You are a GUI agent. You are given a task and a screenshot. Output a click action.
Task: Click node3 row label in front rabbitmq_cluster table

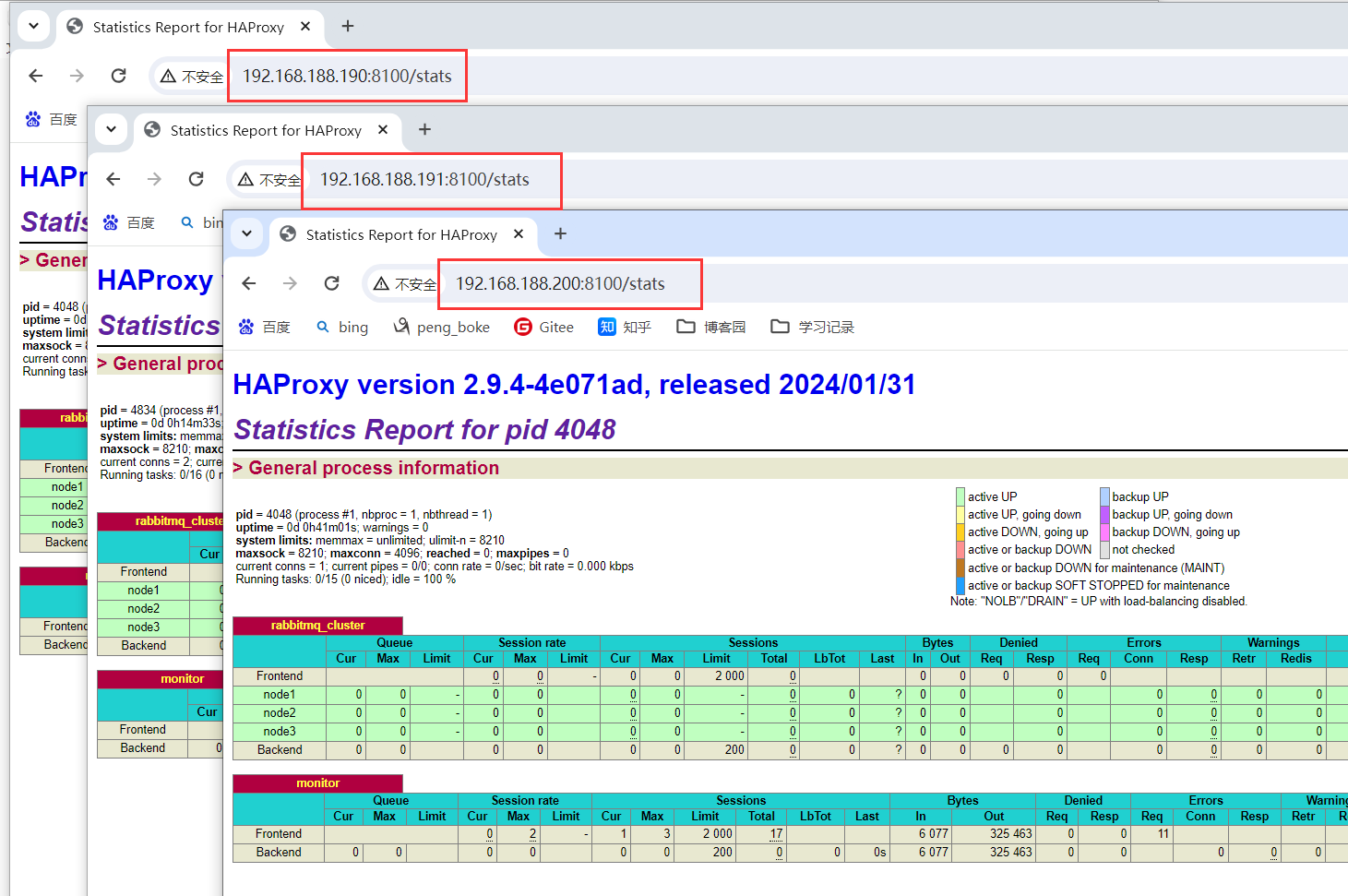pyautogui.click(x=280, y=731)
